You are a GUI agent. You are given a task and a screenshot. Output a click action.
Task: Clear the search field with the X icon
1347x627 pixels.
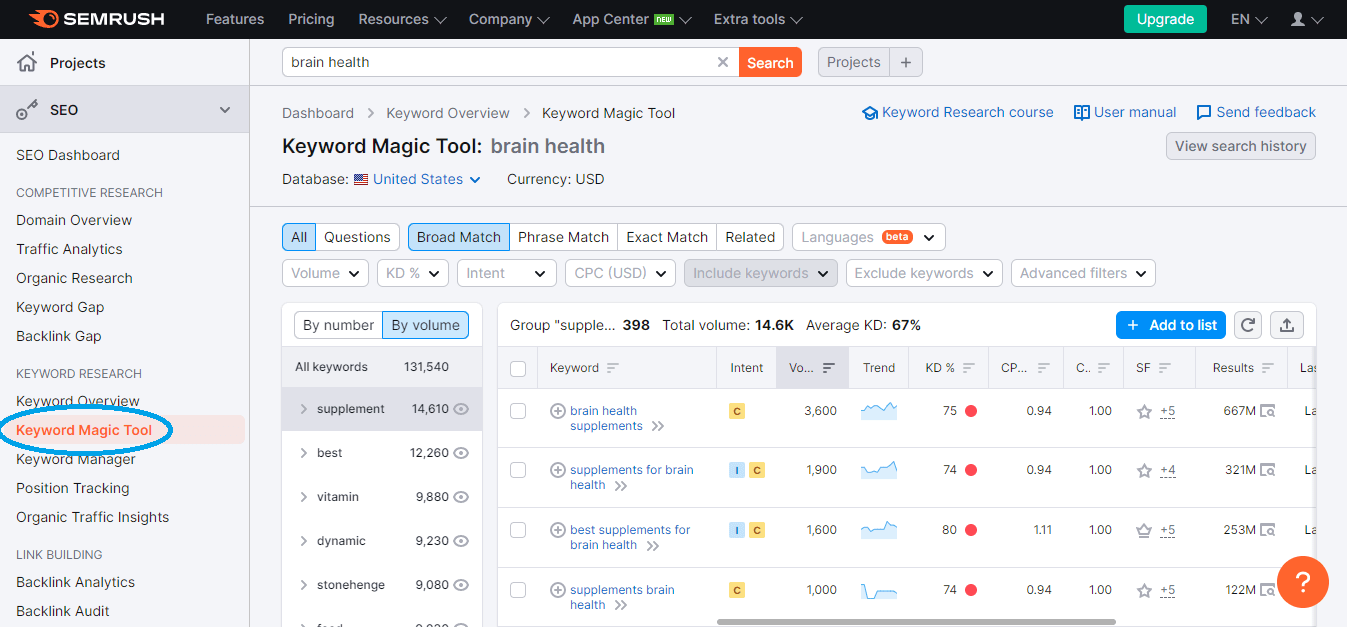pyautogui.click(x=723, y=62)
